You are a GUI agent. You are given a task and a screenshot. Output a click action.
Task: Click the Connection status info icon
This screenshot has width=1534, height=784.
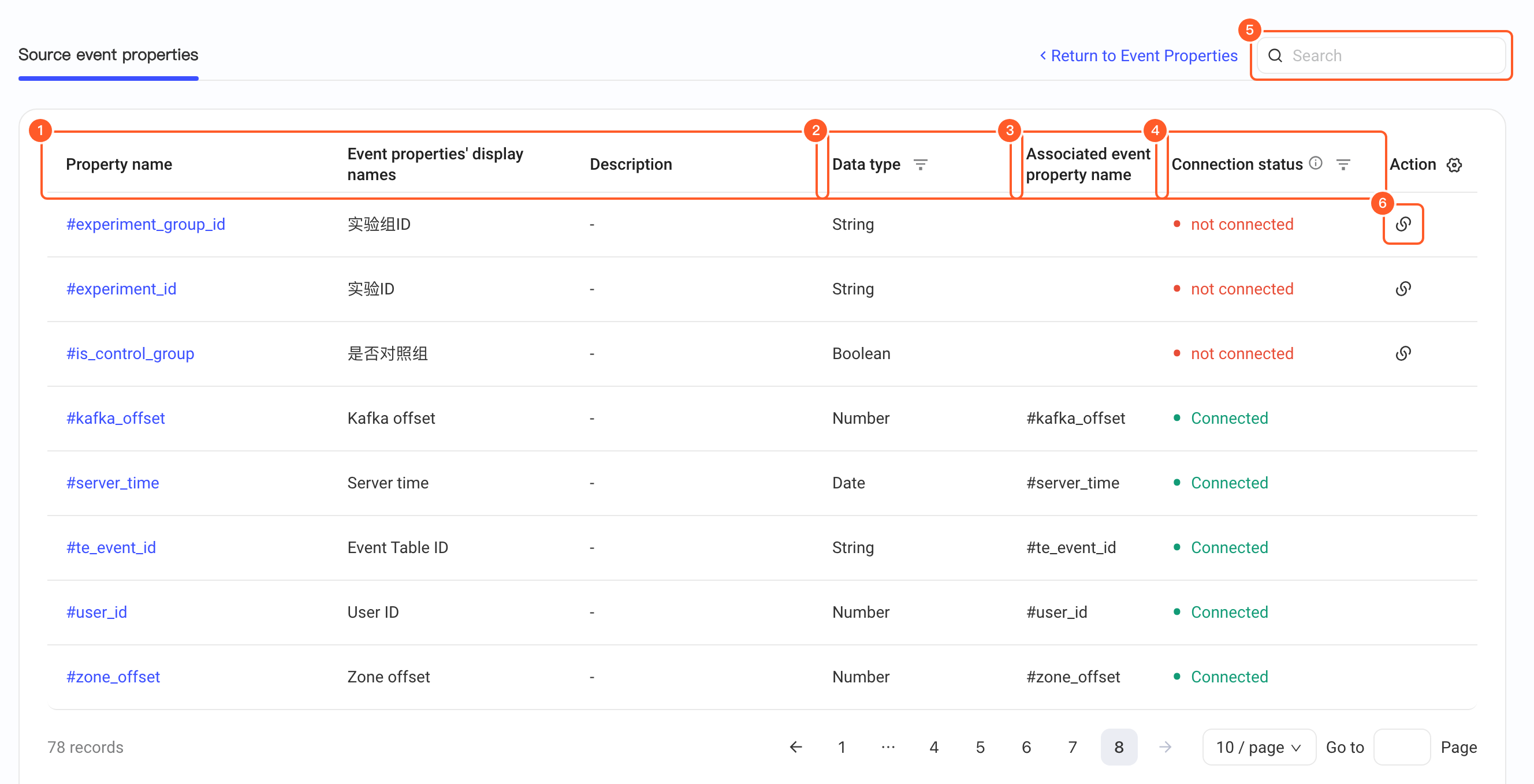pos(1316,163)
